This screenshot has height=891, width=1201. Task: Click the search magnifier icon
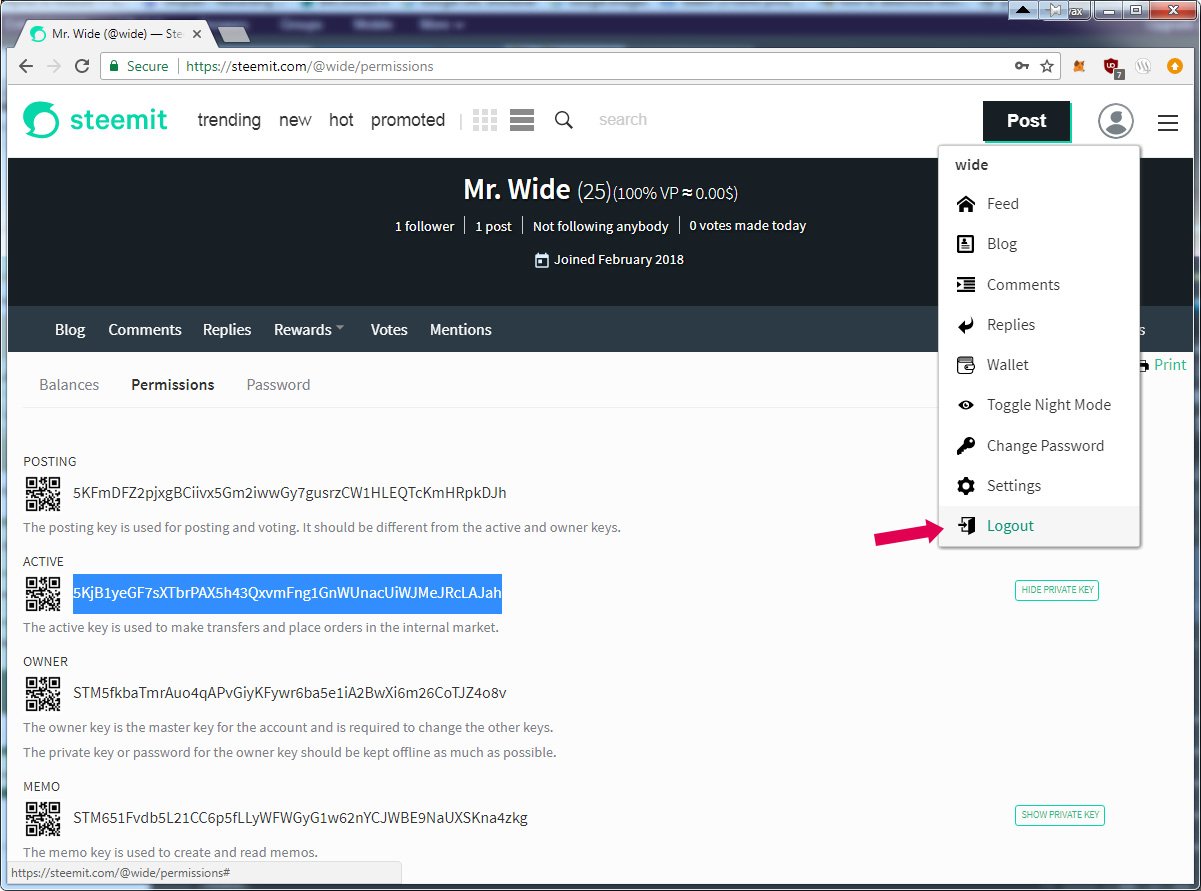point(564,120)
